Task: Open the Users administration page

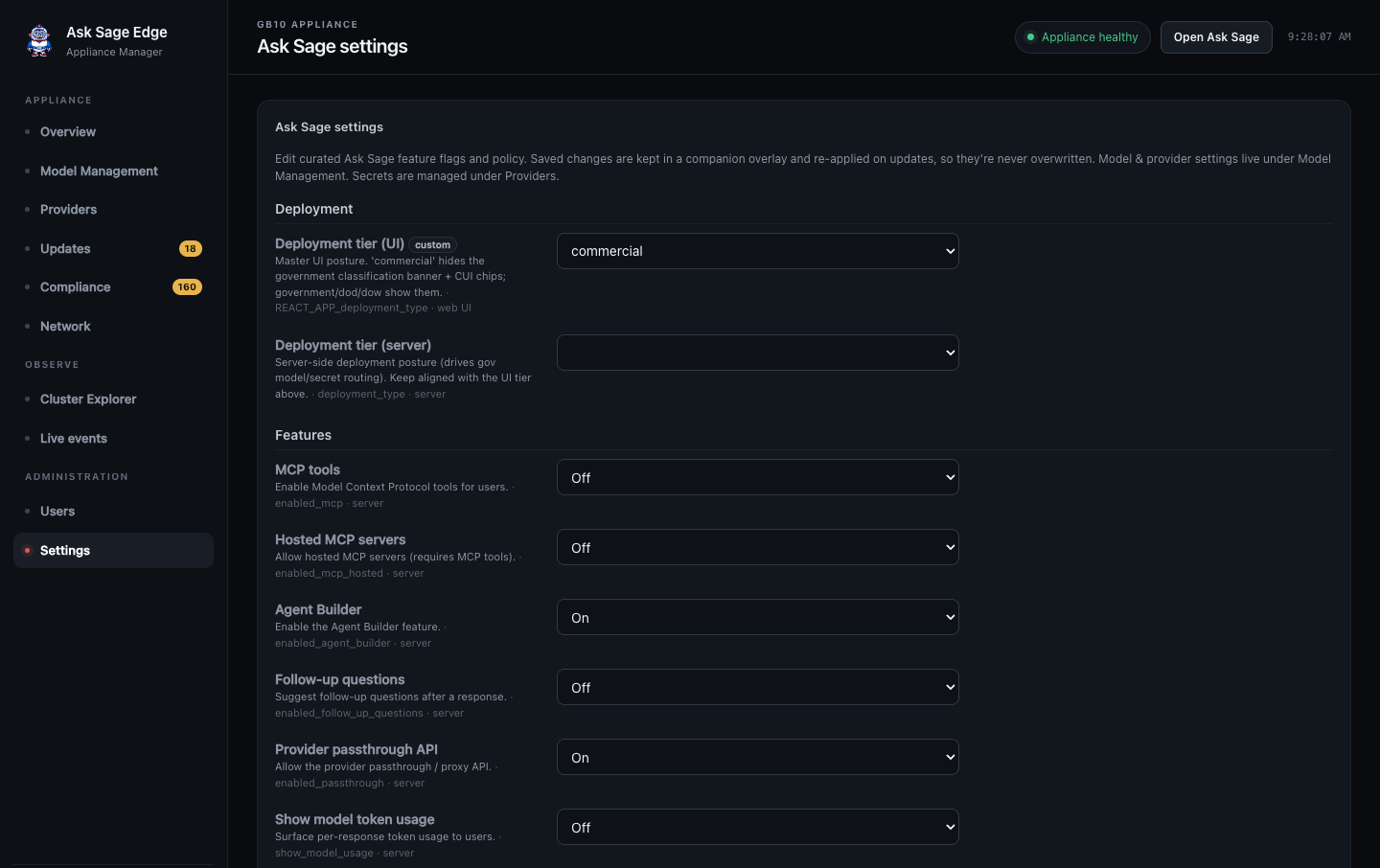Action: click(113, 512)
